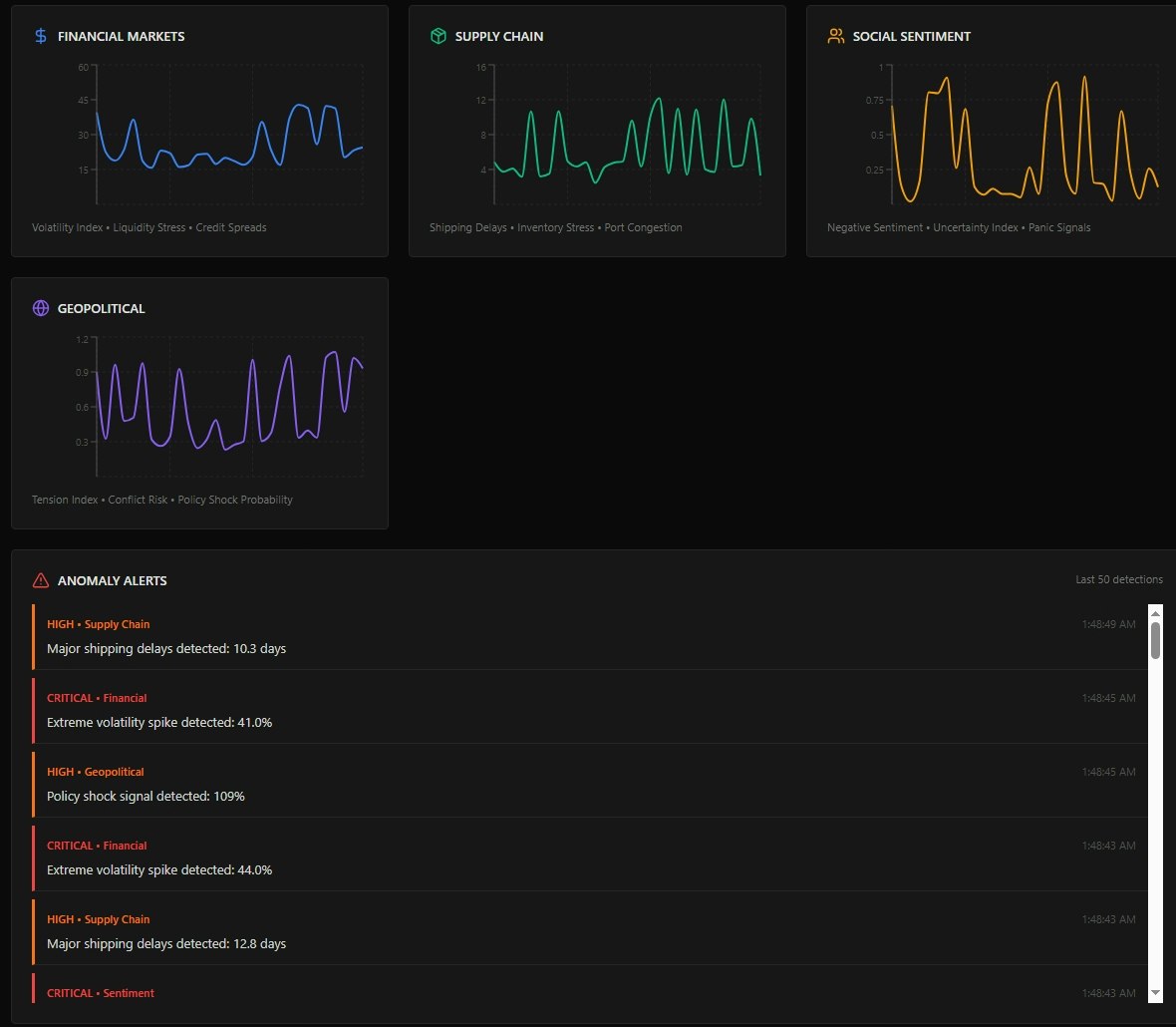1176x1027 pixels.
Task: Select the Geopolitical heading
Action: click(x=102, y=308)
